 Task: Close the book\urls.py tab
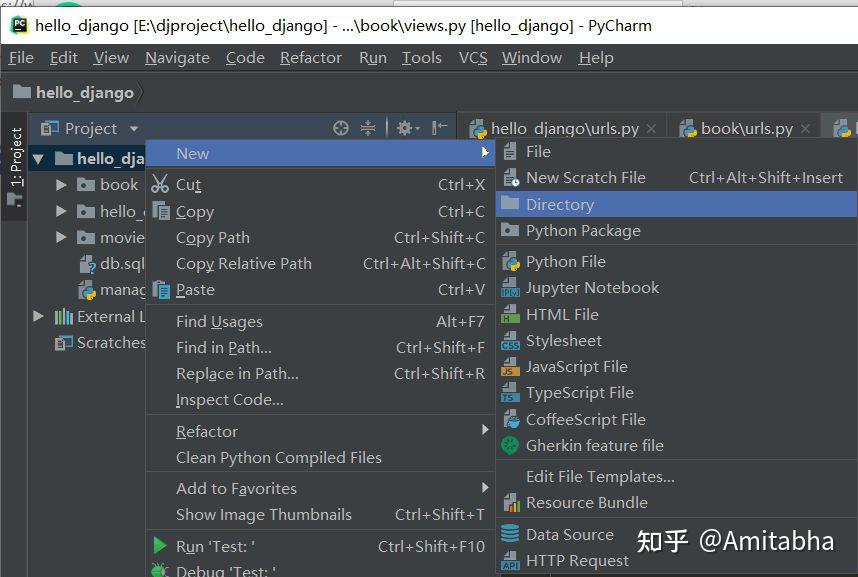coord(805,129)
